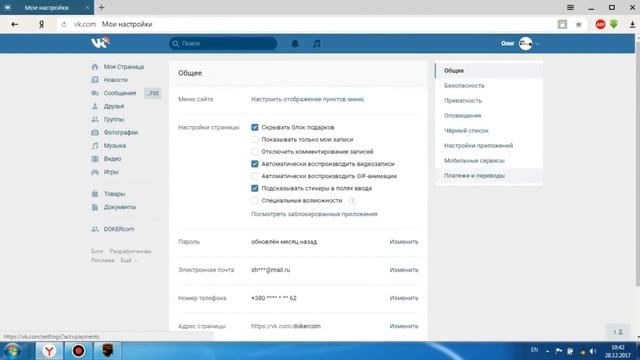
Task: Click the browser address bar
Action: (306, 24)
